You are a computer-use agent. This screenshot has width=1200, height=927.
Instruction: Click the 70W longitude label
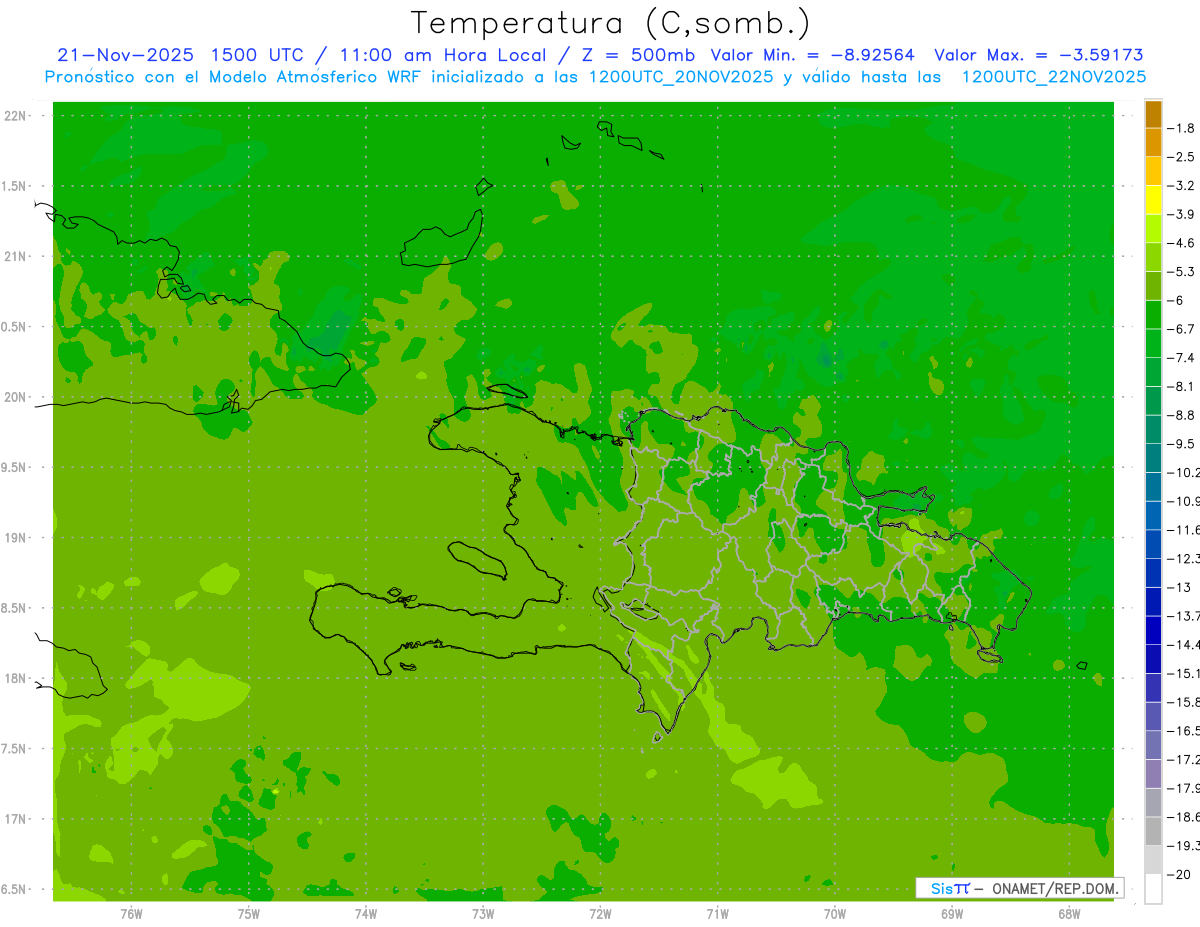coord(835,913)
